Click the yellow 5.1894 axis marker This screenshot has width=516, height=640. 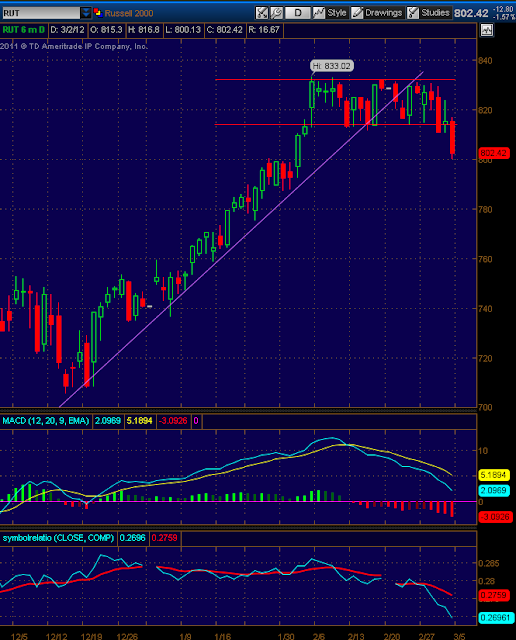point(494,475)
